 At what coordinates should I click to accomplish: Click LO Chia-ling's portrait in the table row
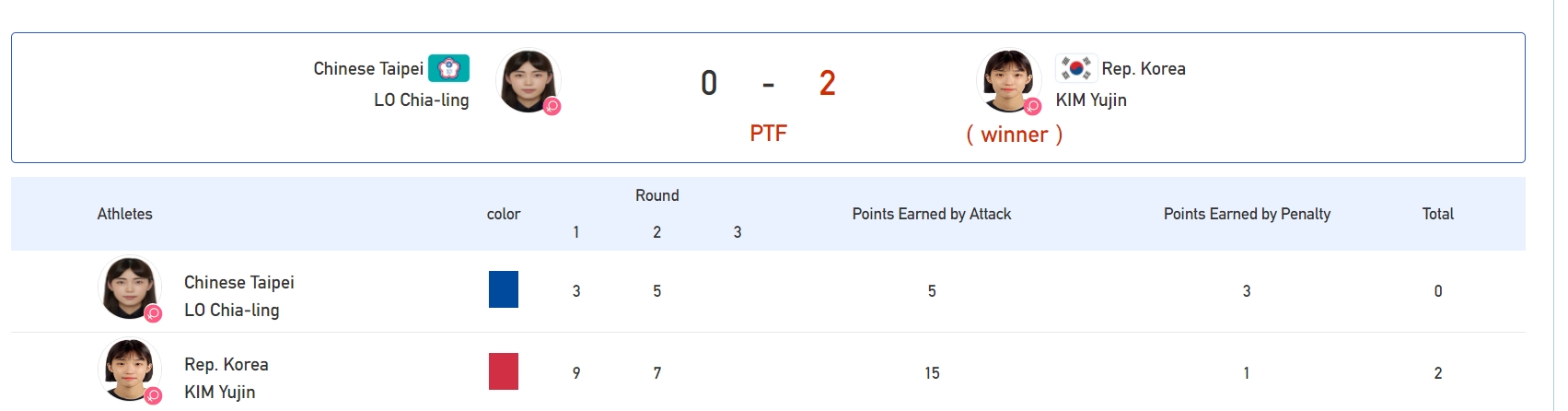click(x=130, y=288)
